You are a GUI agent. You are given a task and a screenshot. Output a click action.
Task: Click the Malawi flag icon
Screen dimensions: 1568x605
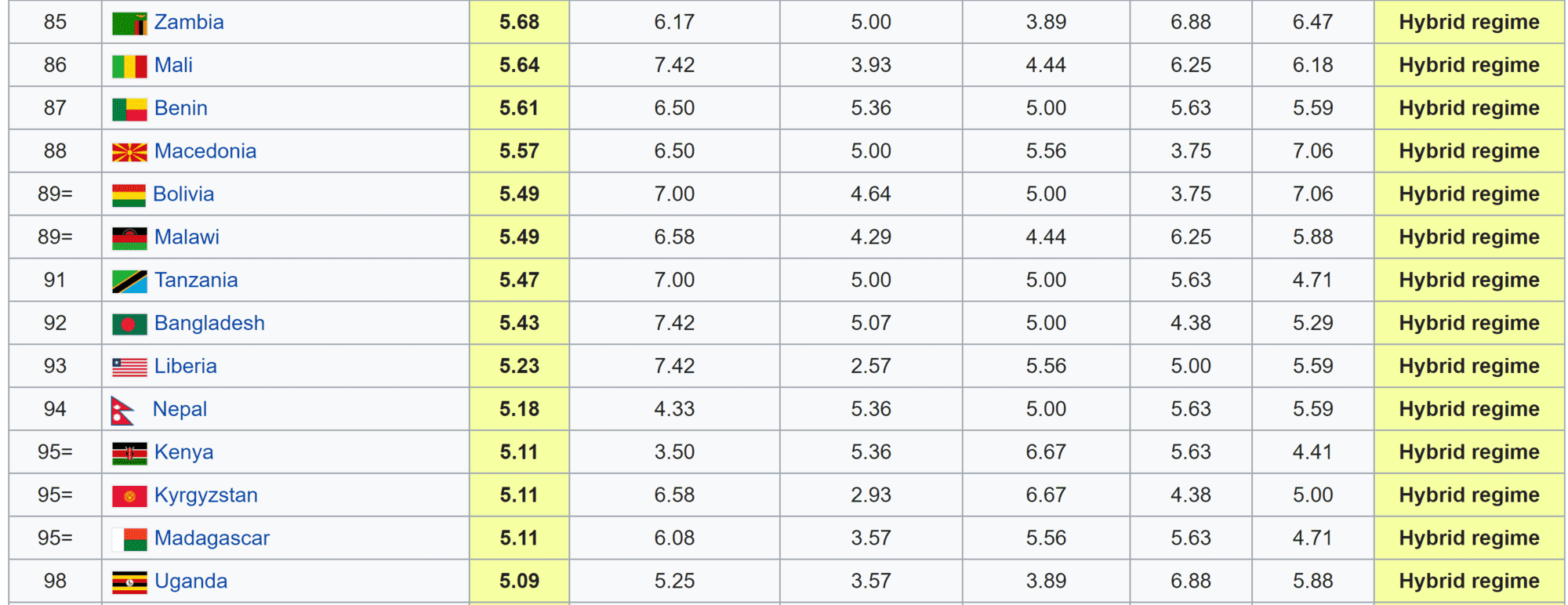[129, 237]
